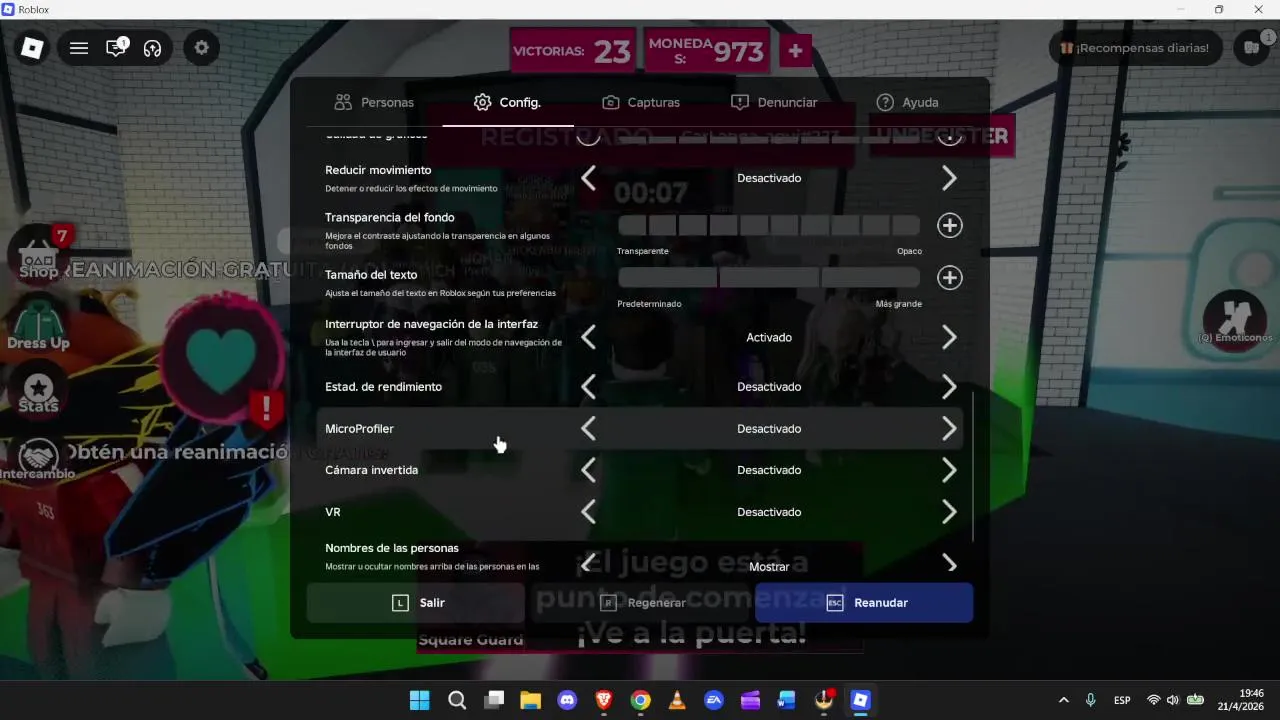Open Microsoft Word from the taskbar

tap(787, 700)
